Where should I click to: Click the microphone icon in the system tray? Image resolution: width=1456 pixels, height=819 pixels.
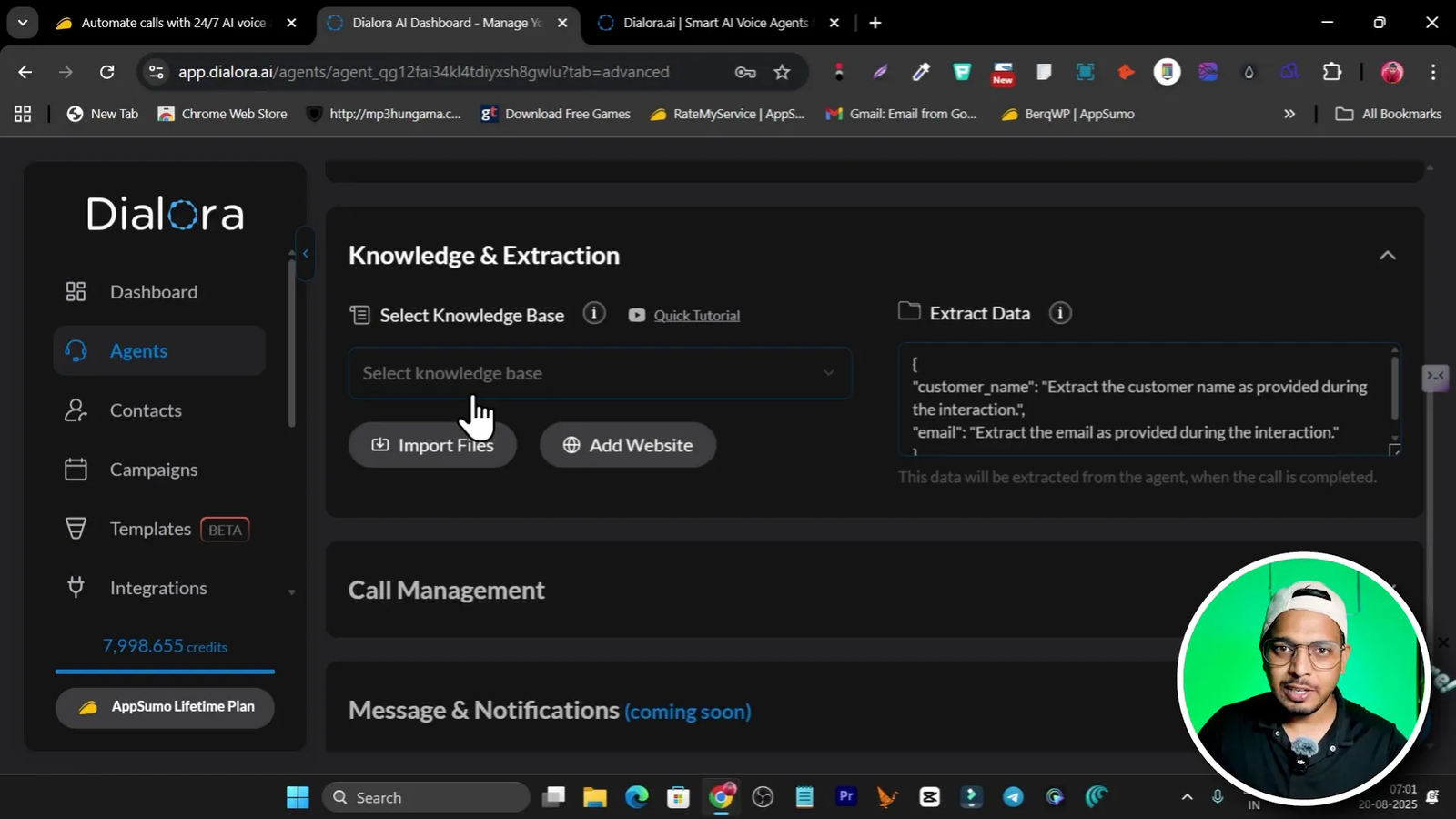coord(1218,797)
